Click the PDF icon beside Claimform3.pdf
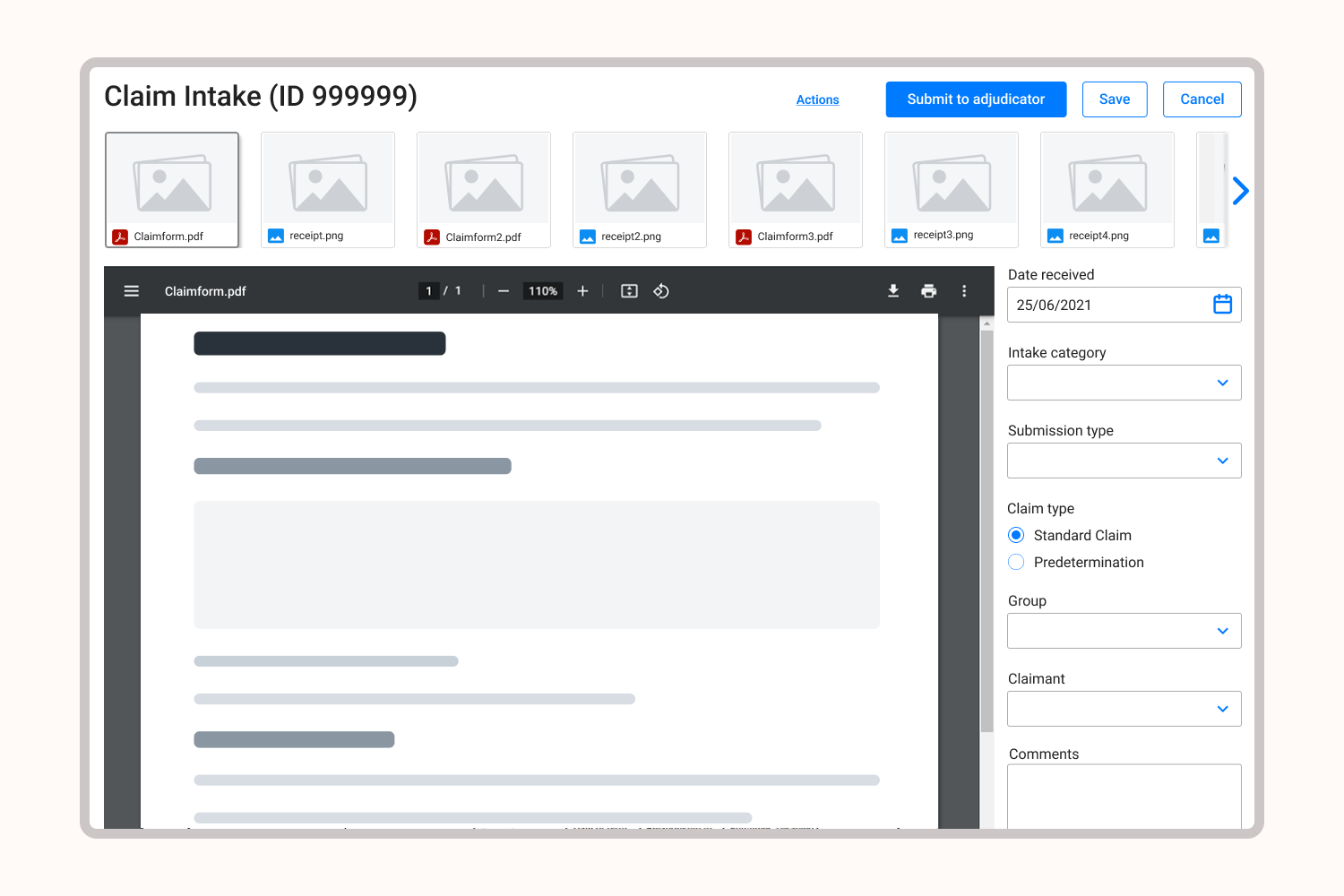 pos(744,237)
